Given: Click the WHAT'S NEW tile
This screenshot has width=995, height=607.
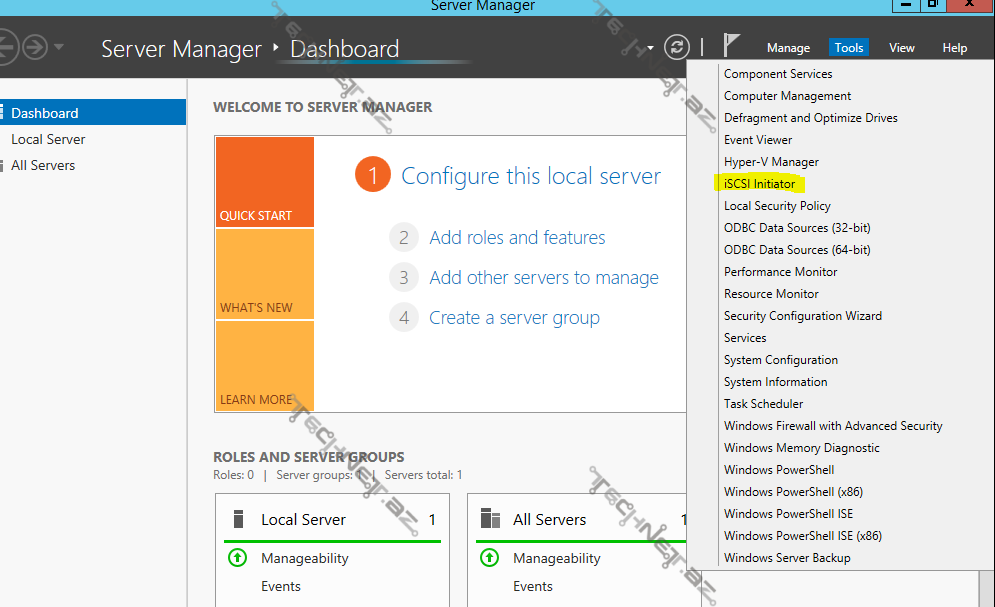Looking at the screenshot, I should [x=264, y=274].
